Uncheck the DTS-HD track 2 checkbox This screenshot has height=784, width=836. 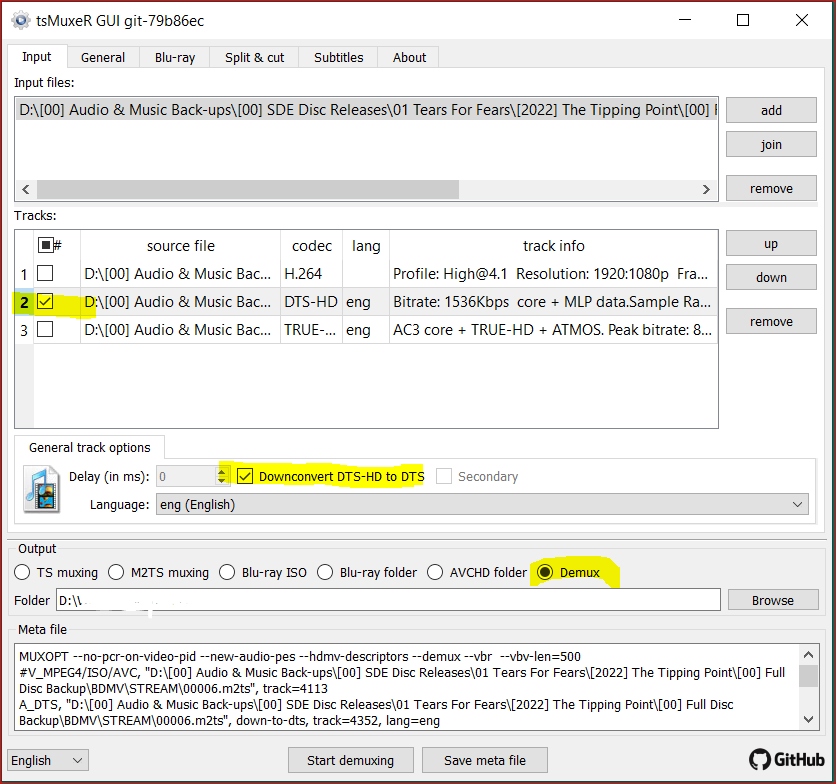click(x=45, y=301)
